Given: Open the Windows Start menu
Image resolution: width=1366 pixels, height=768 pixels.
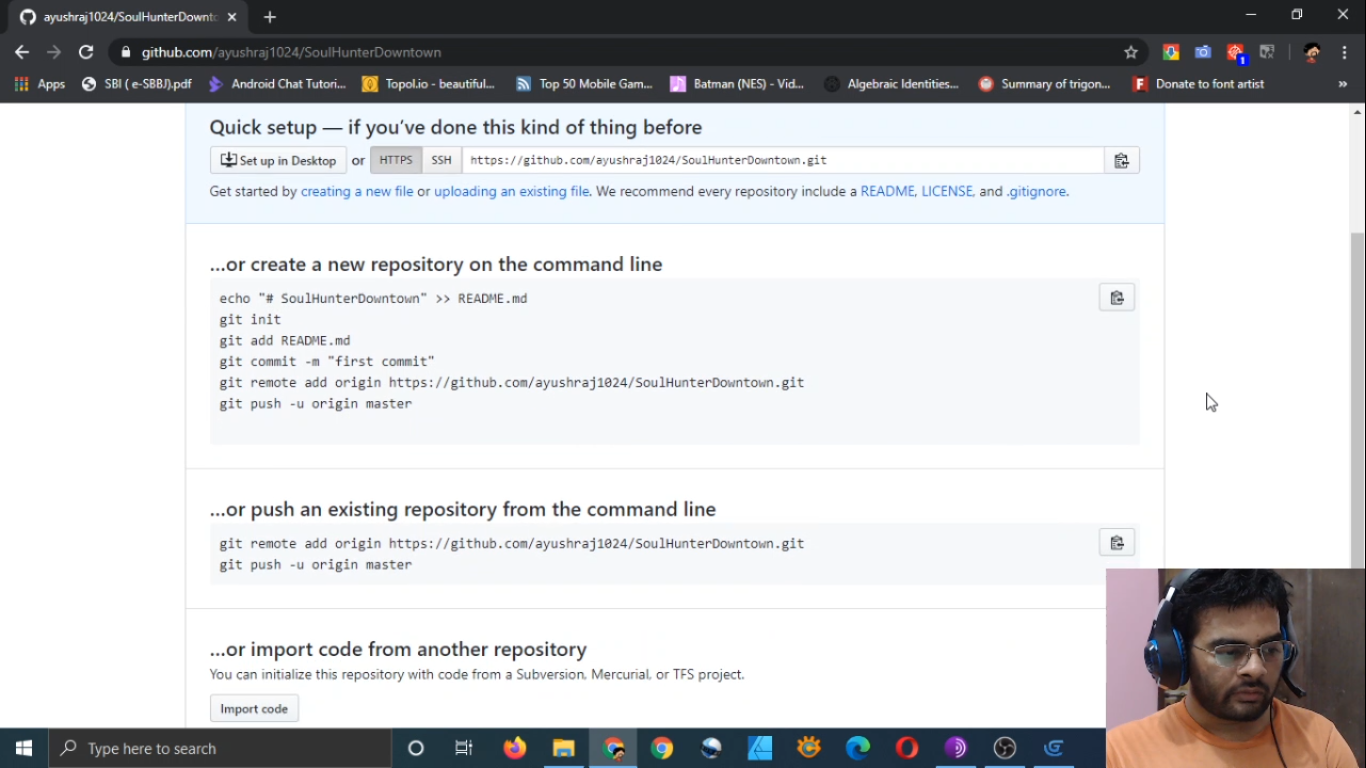Looking at the screenshot, I should click(24, 748).
